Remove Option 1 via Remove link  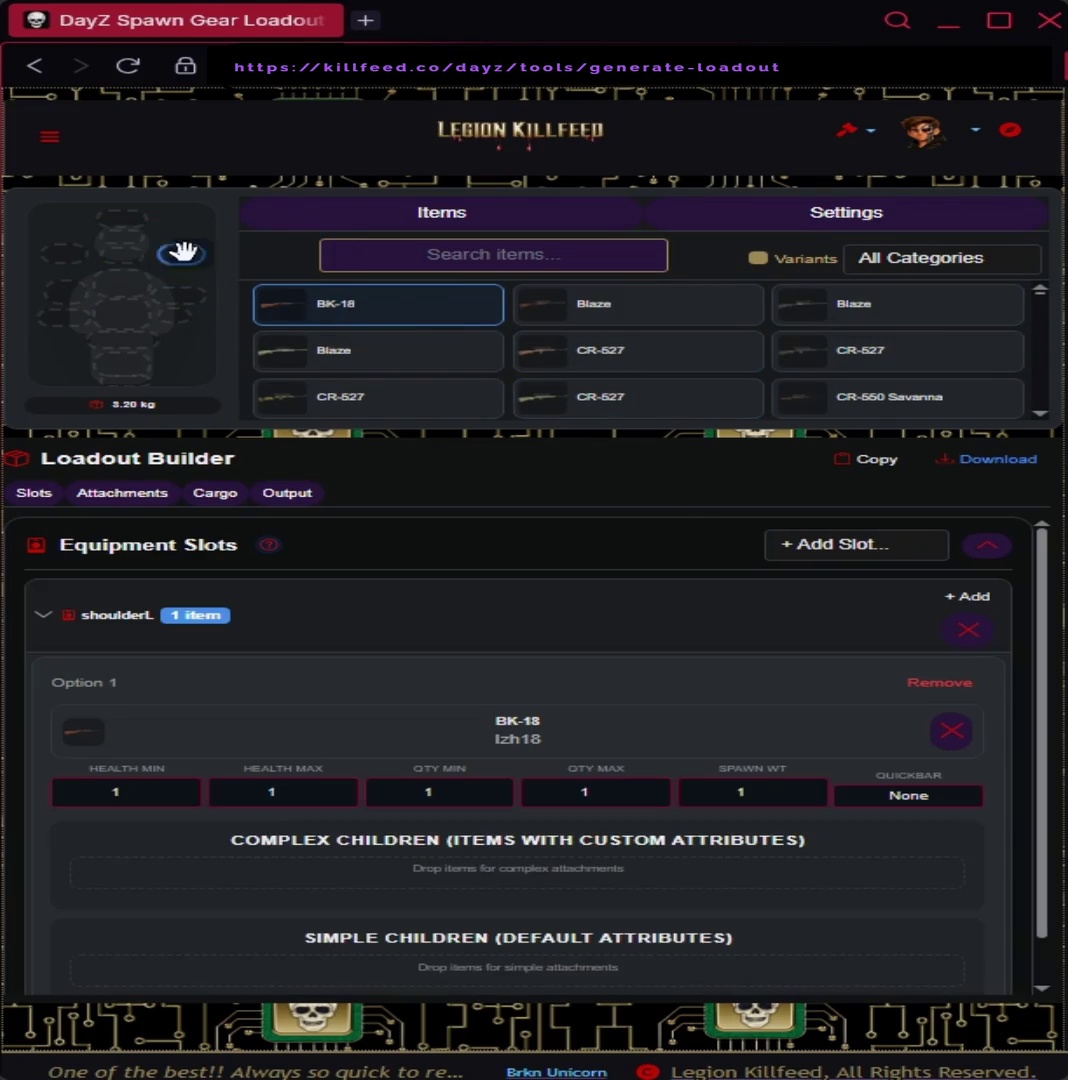(939, 683)
